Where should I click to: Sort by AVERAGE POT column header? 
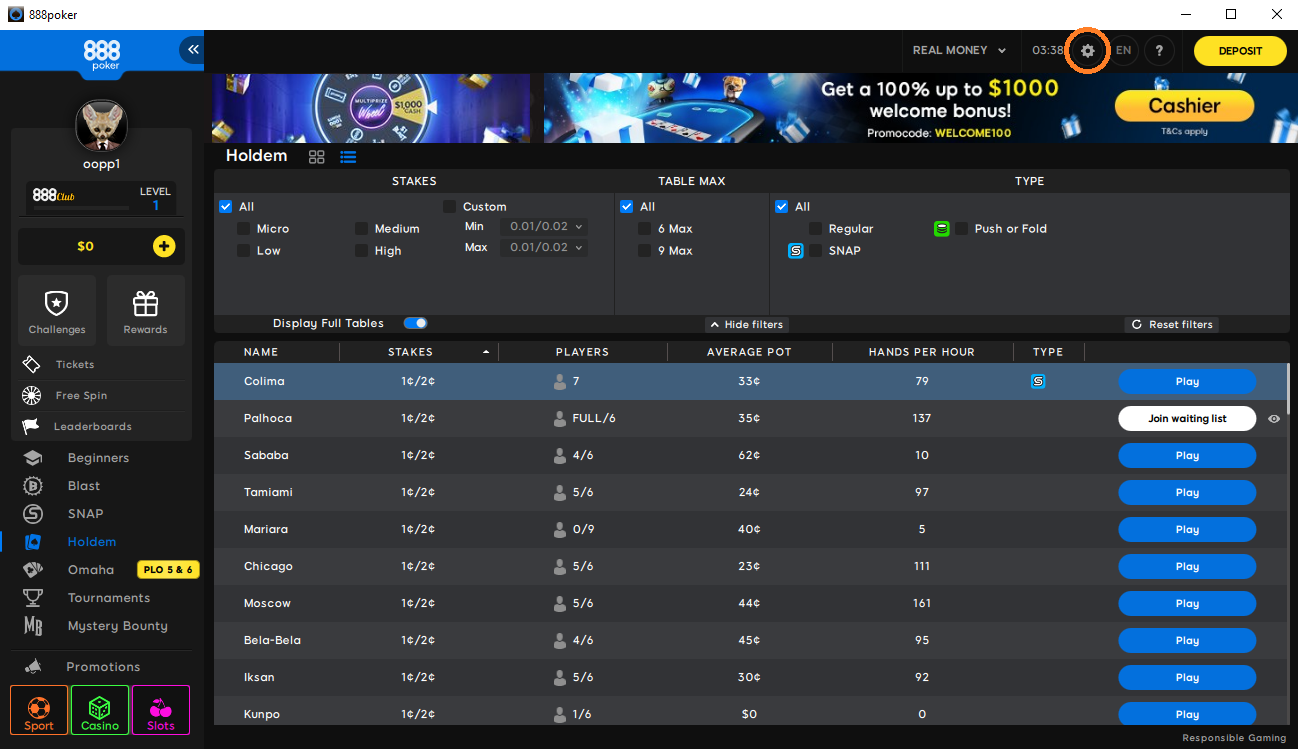(x=750, y=352)
